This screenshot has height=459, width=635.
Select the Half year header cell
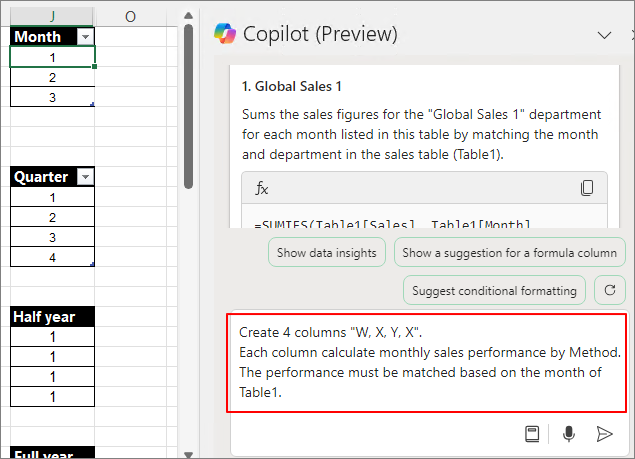[x=52, y=316]
